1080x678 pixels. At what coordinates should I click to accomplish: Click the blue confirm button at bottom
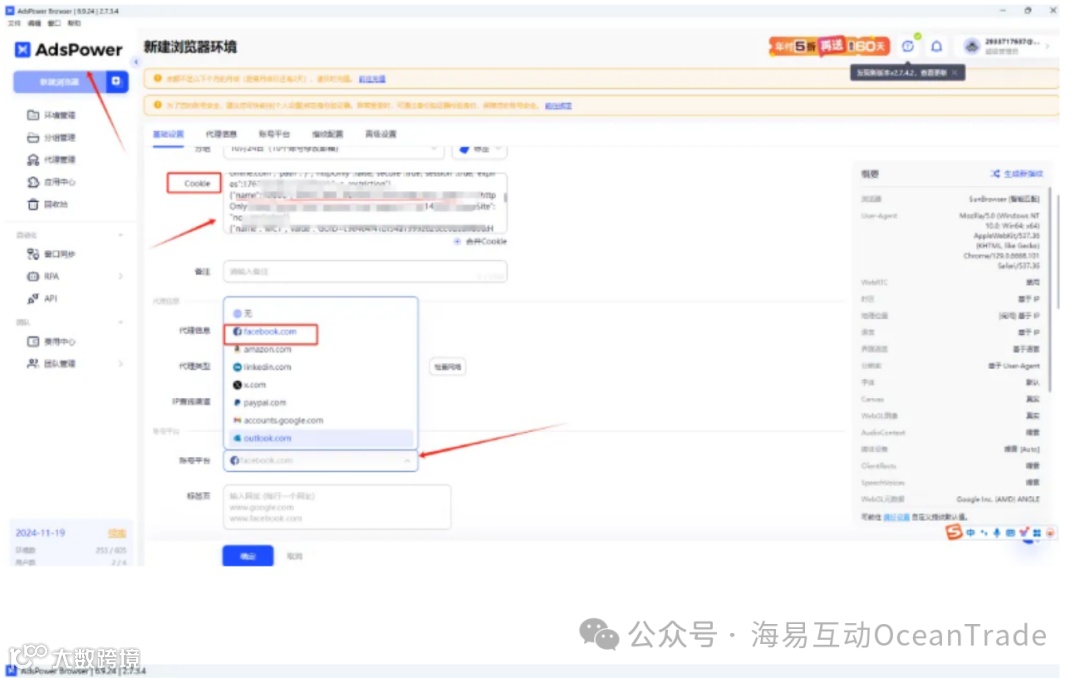pyautogui.click(x=248, y=556)
